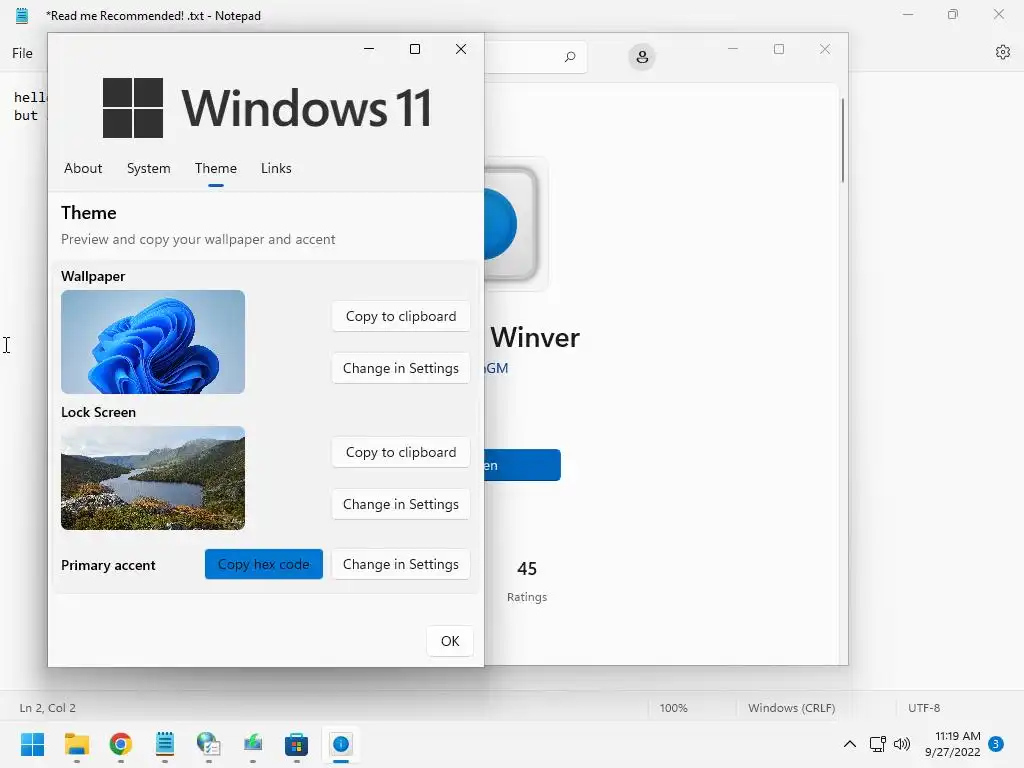Copy the primary accent hex code
This screenshot has width=1024, height=768.
click(264, 564)
